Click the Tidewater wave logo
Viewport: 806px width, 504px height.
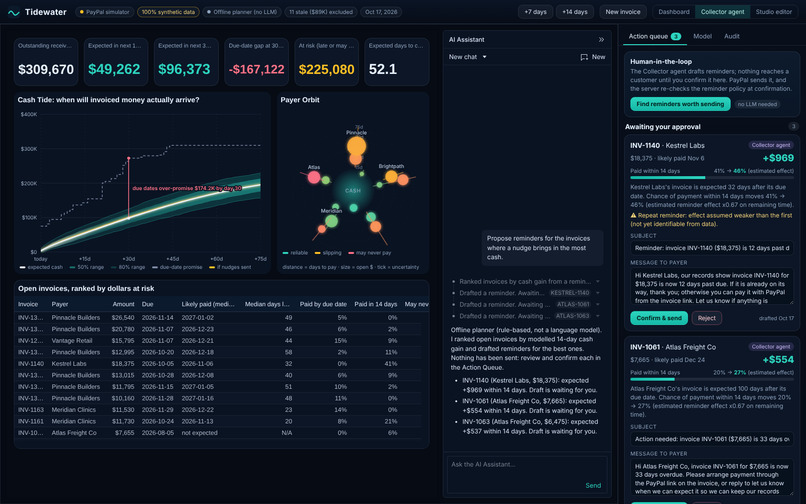pos(14,12)
